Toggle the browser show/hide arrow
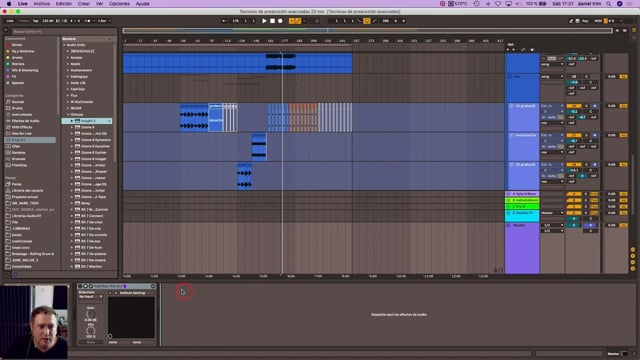The height and width of the screenshot is (360, 640). [6, 30]
